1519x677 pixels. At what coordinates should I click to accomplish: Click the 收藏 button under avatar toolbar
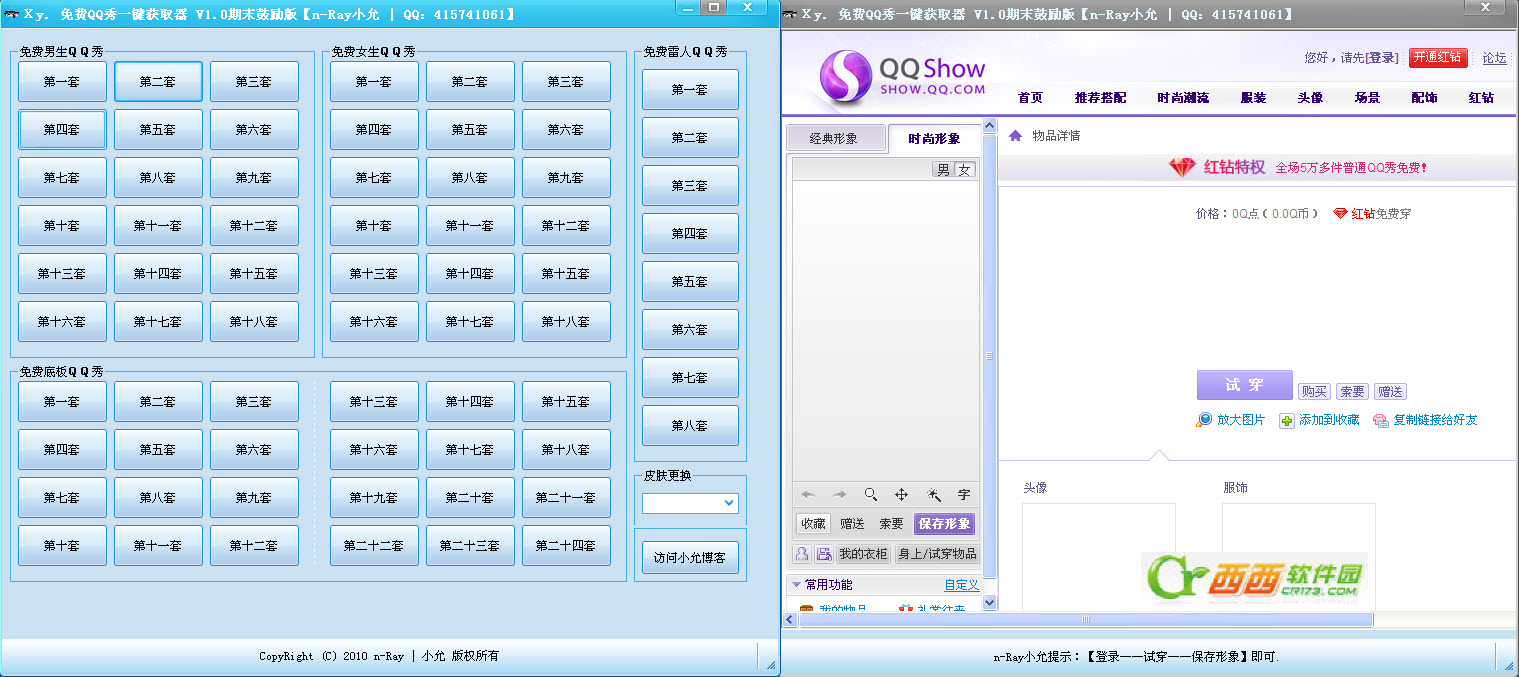coord(813,523)
